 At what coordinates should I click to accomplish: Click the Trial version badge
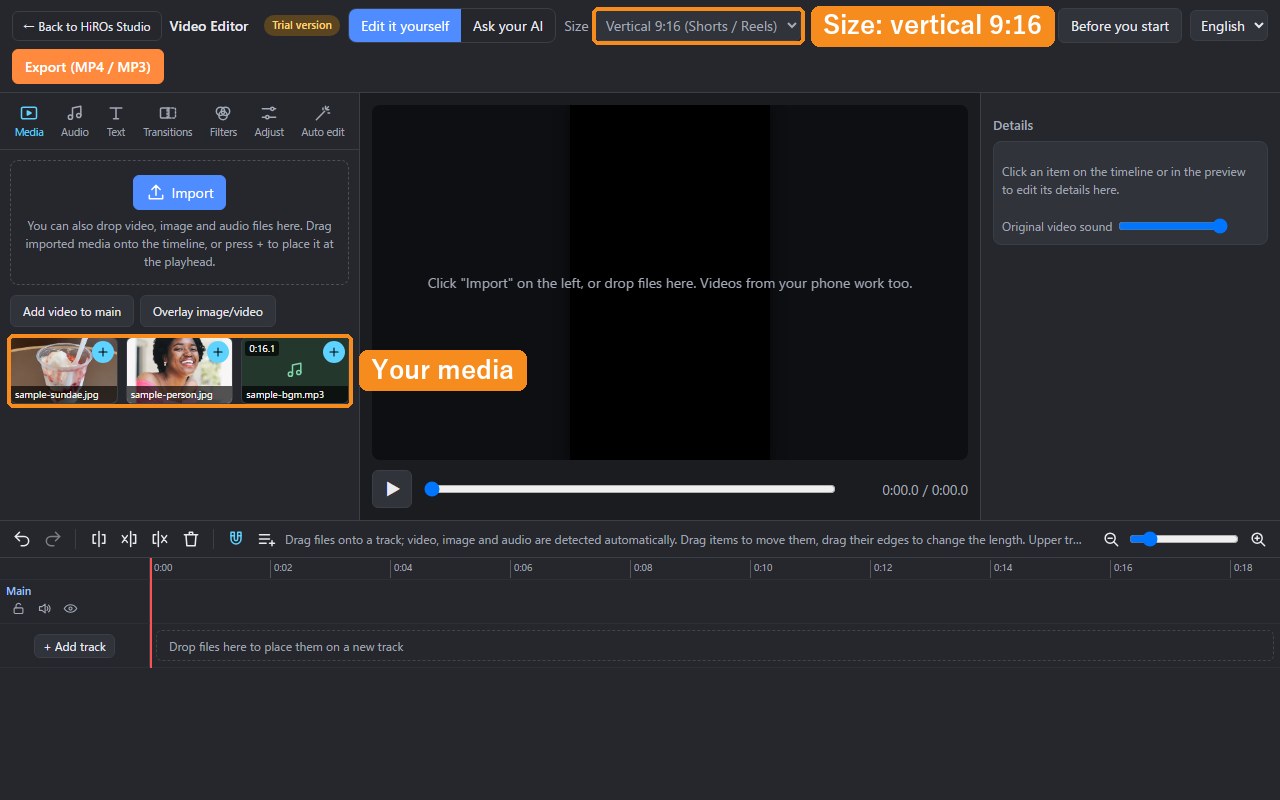tap(302, 25)
